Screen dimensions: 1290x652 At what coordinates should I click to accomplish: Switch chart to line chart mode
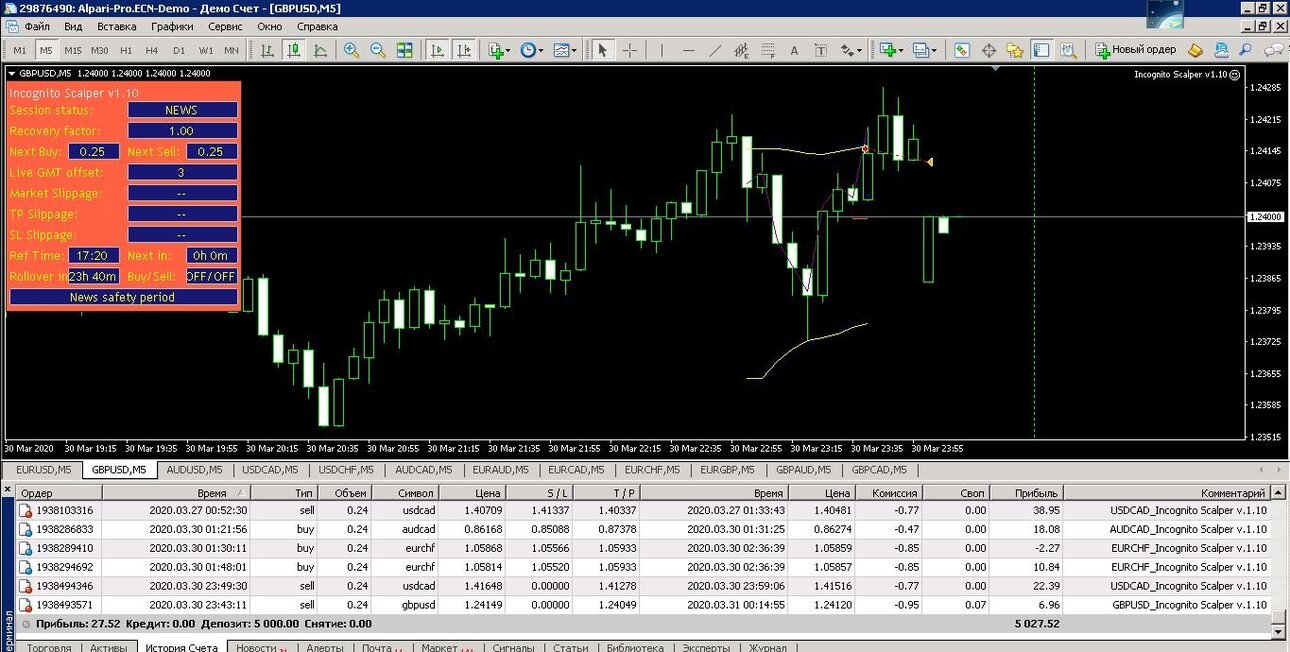pos(320,50)
